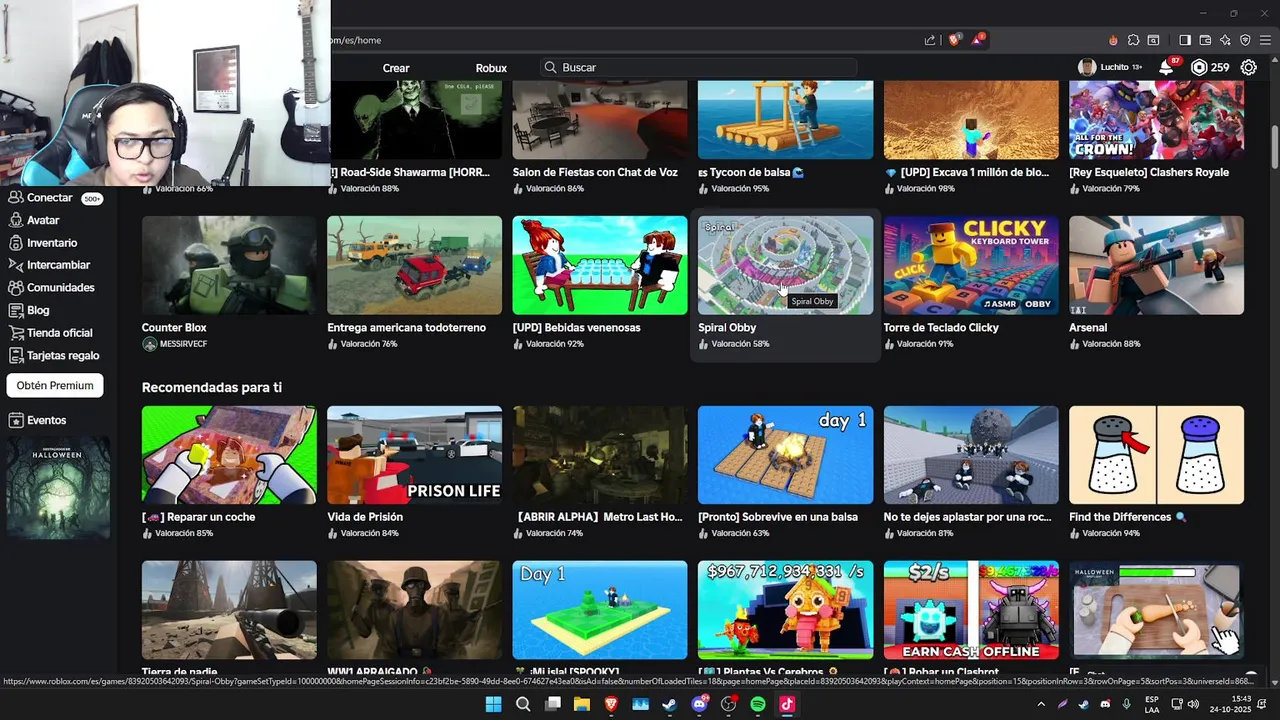Open the Brave Wallet icon

[1205, 40]
